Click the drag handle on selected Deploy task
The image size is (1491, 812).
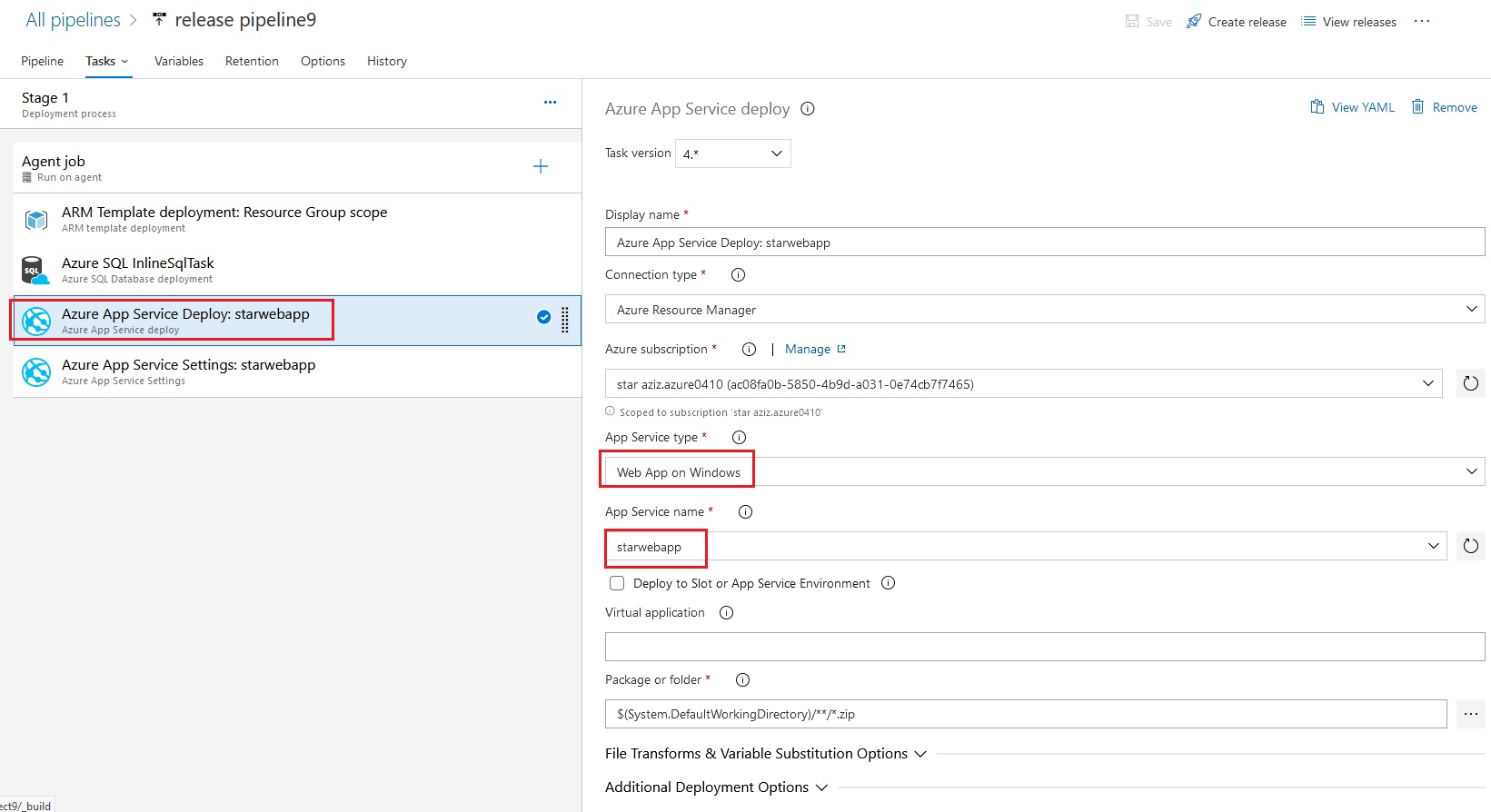tap(565, 320)
